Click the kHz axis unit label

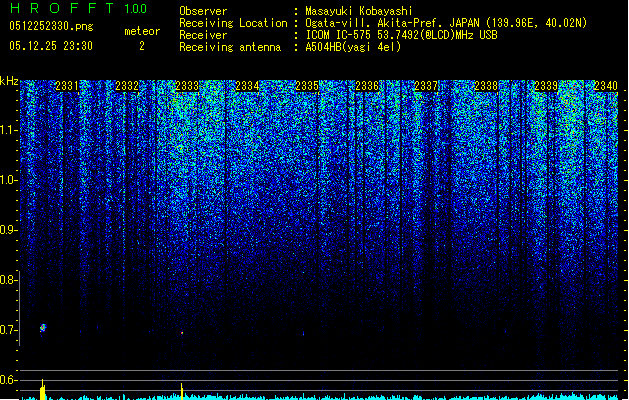9,81
